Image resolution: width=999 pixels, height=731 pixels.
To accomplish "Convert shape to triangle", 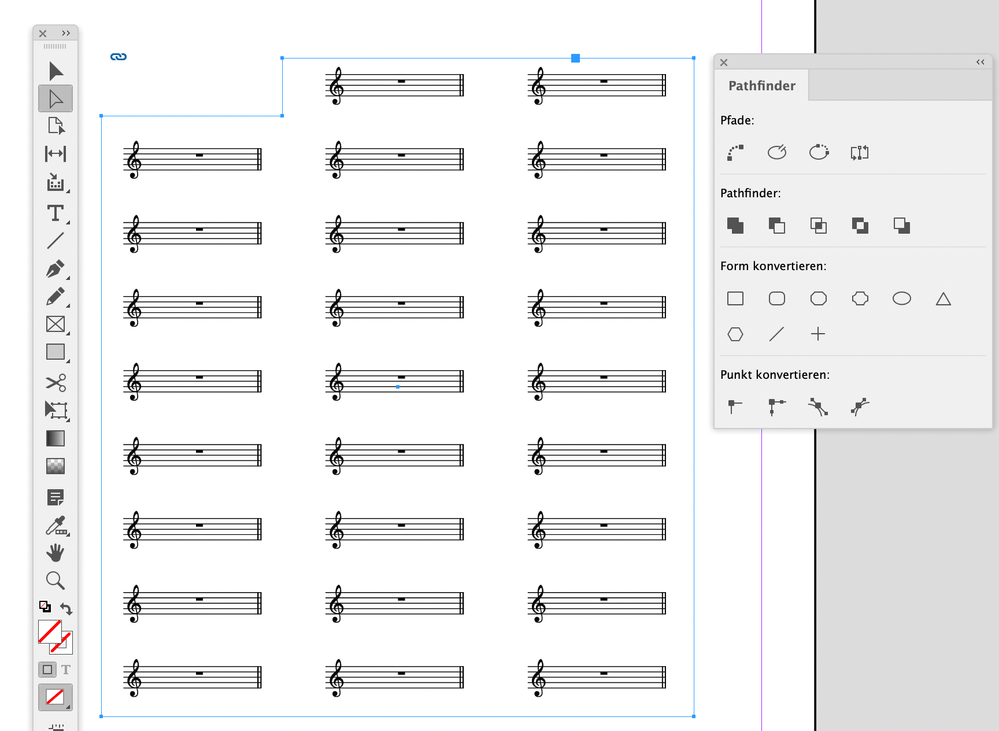I will (944, 298).
